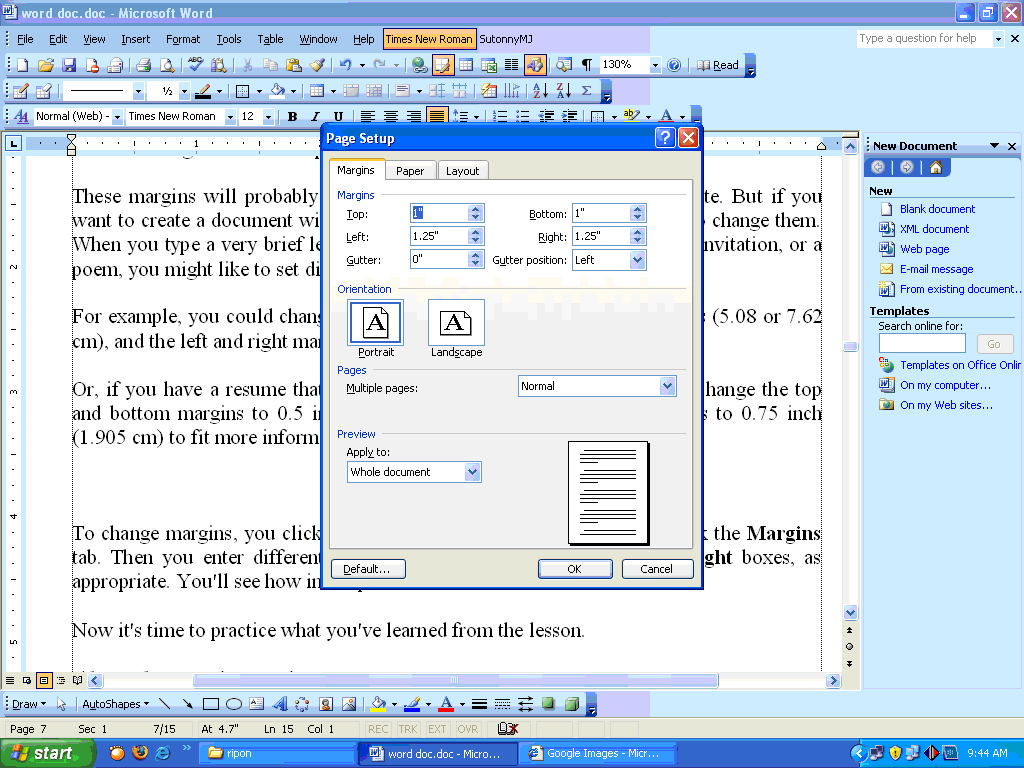Open the Multiple pages dropdown
Image resolution: width=1024 pixels, height=768 pixels.
[x=597, y=385]
